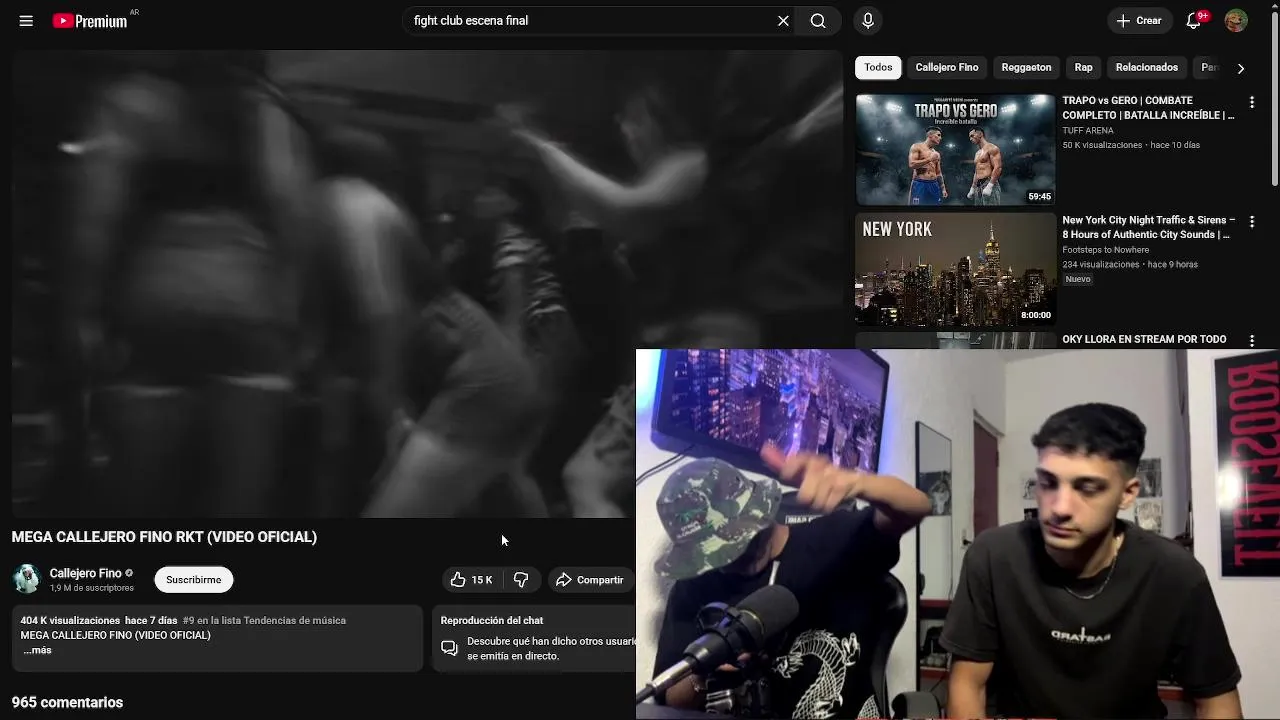Share the video via Compartir
The image size is (1280, 720).
pos(590,580)
